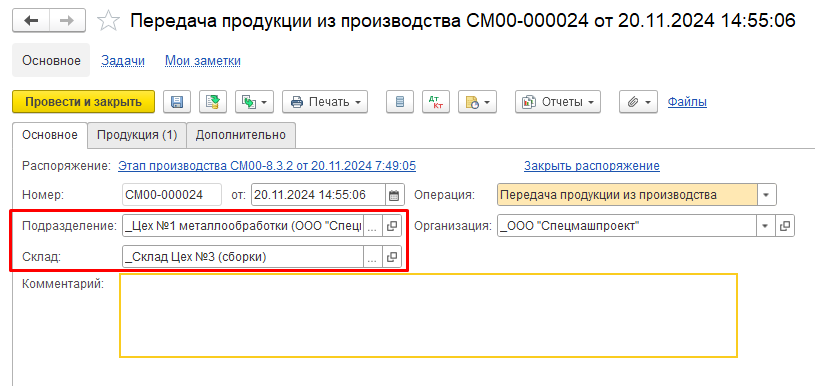Image resolution: width=815 pixels, height=386 pixels.
Task: Open the Файлы link
Action: pyautogui.click(x=687, y=102)
